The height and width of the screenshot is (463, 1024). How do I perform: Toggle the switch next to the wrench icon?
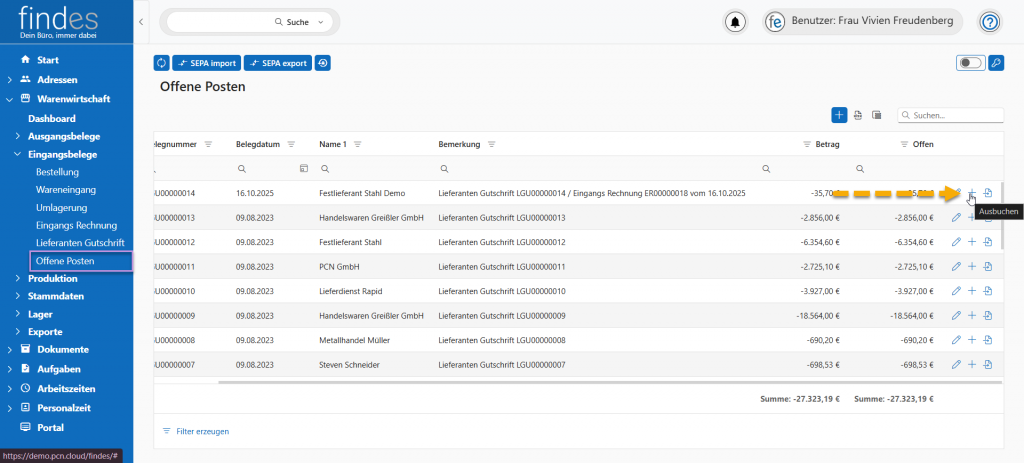click(970, 63)
